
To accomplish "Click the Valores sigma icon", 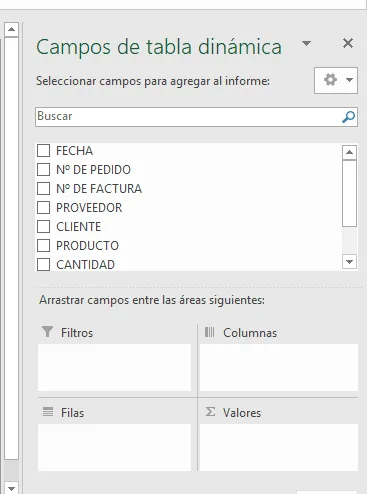I will [x=210, y=412].
